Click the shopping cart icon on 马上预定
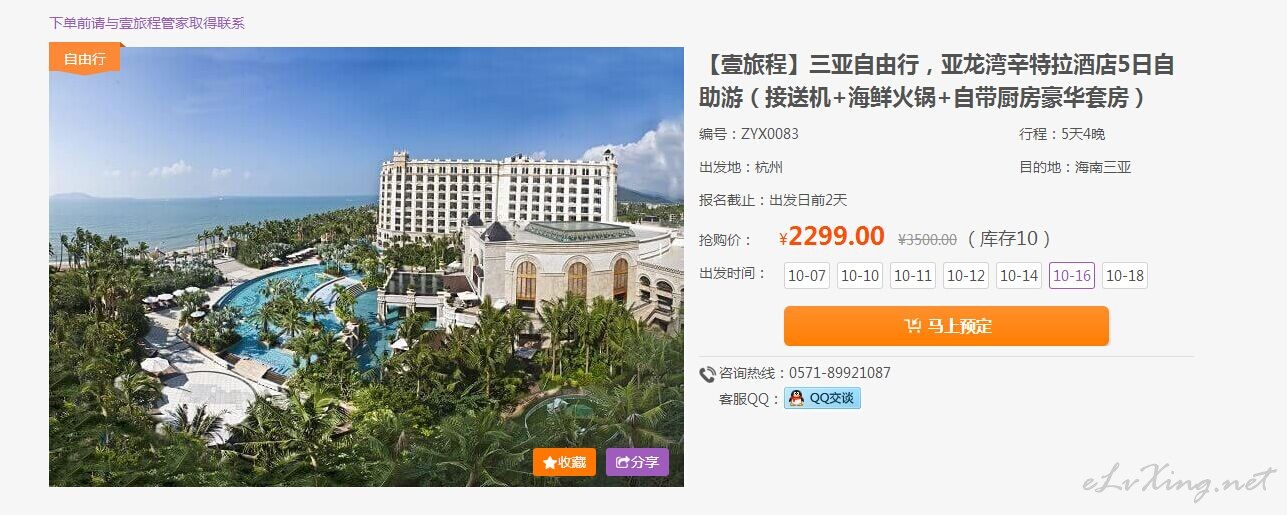The width and height of the screenshot is (1287, 515). (912, 326)
